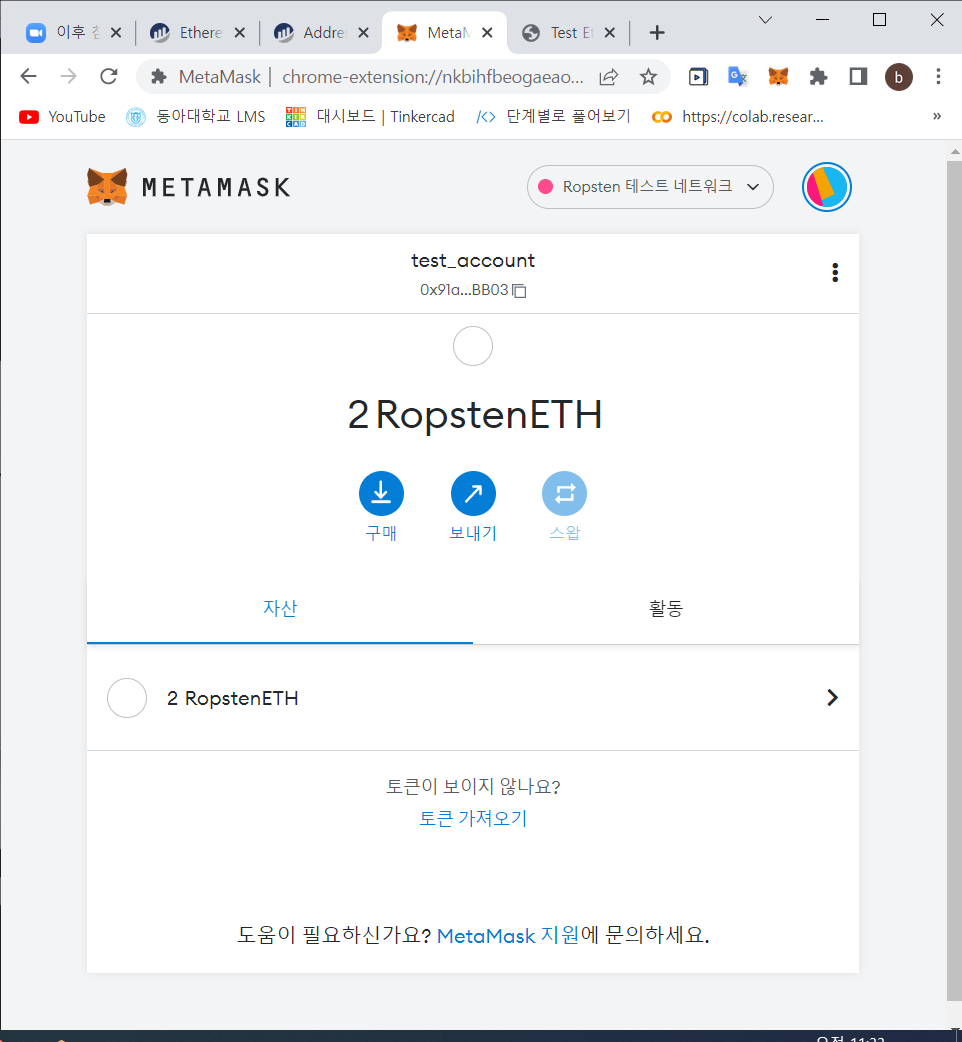Click the Send (보내기) arrow icon
962x1042 pixels.
tap(473, 493)
